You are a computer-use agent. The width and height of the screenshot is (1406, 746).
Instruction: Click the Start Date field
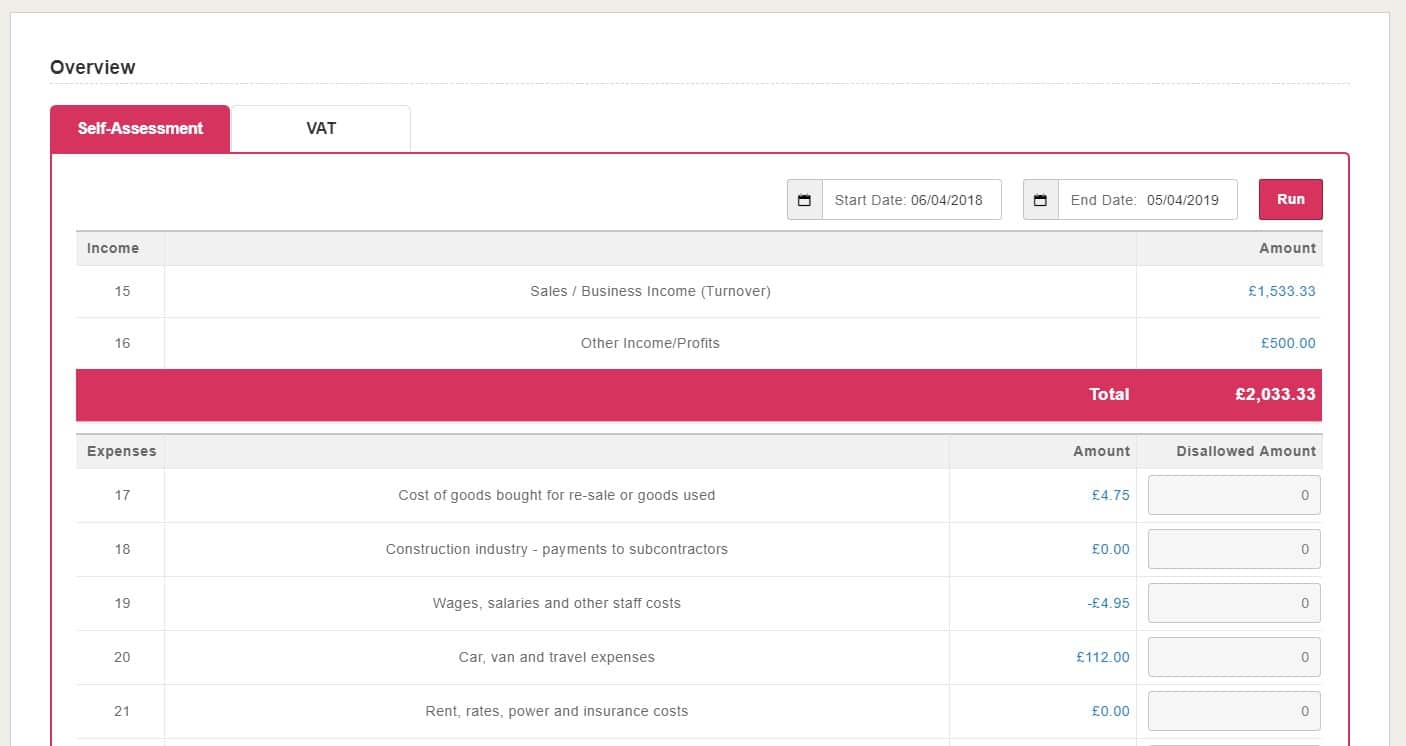pyautogui.click(x=911, y=200)
